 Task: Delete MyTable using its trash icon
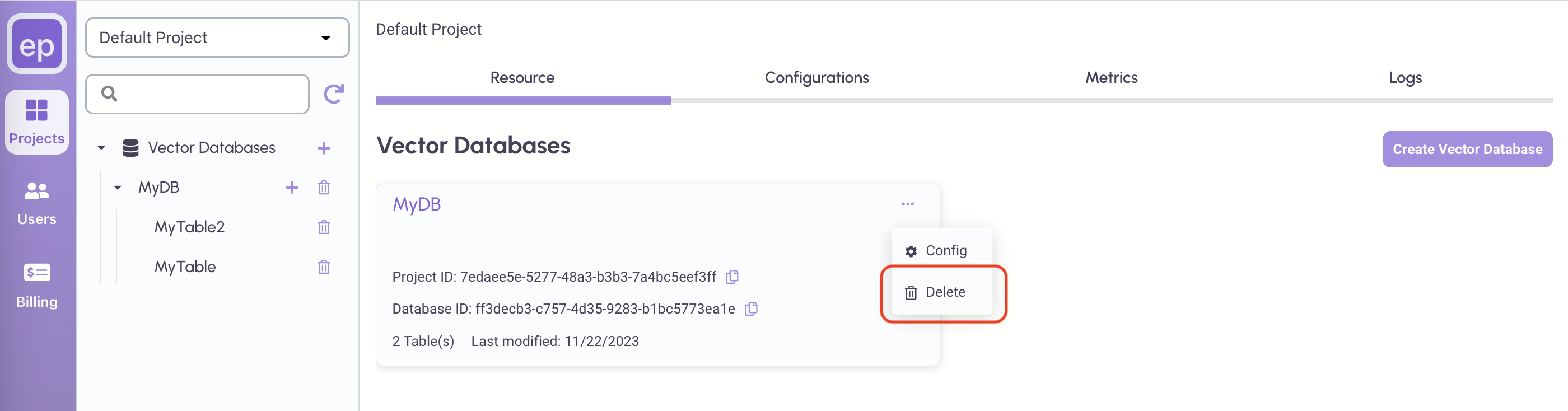(x=324, y=267)
